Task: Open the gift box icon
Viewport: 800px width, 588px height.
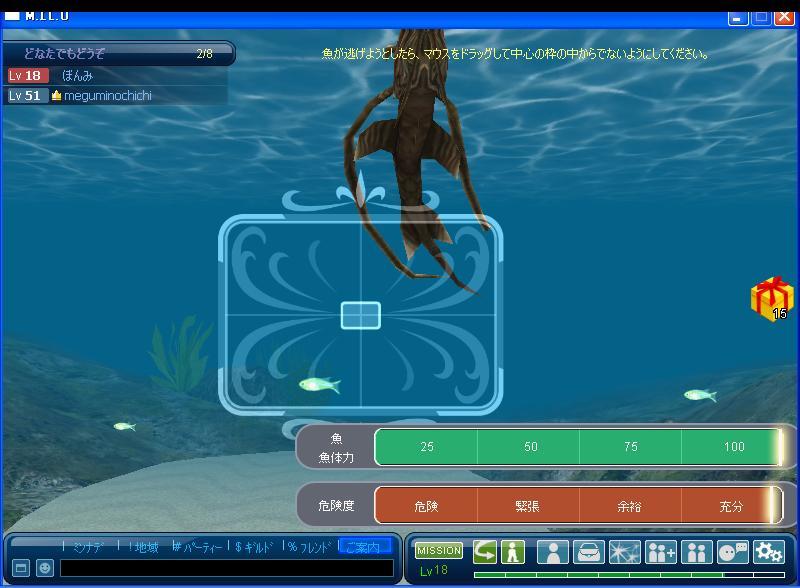Action: (x=771, y=299)
